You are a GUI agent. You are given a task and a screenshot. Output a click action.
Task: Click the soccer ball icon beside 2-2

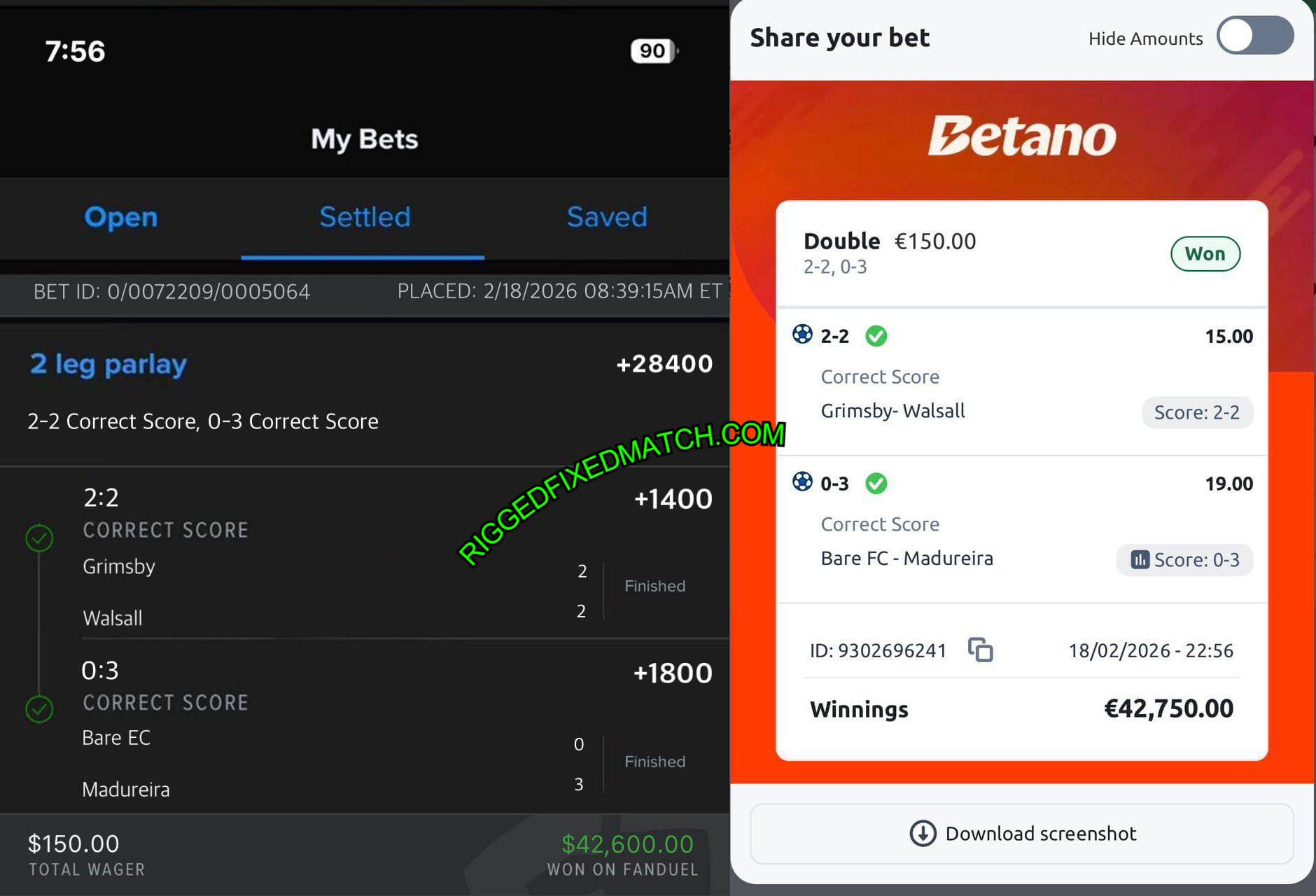[x=802, y=334]
